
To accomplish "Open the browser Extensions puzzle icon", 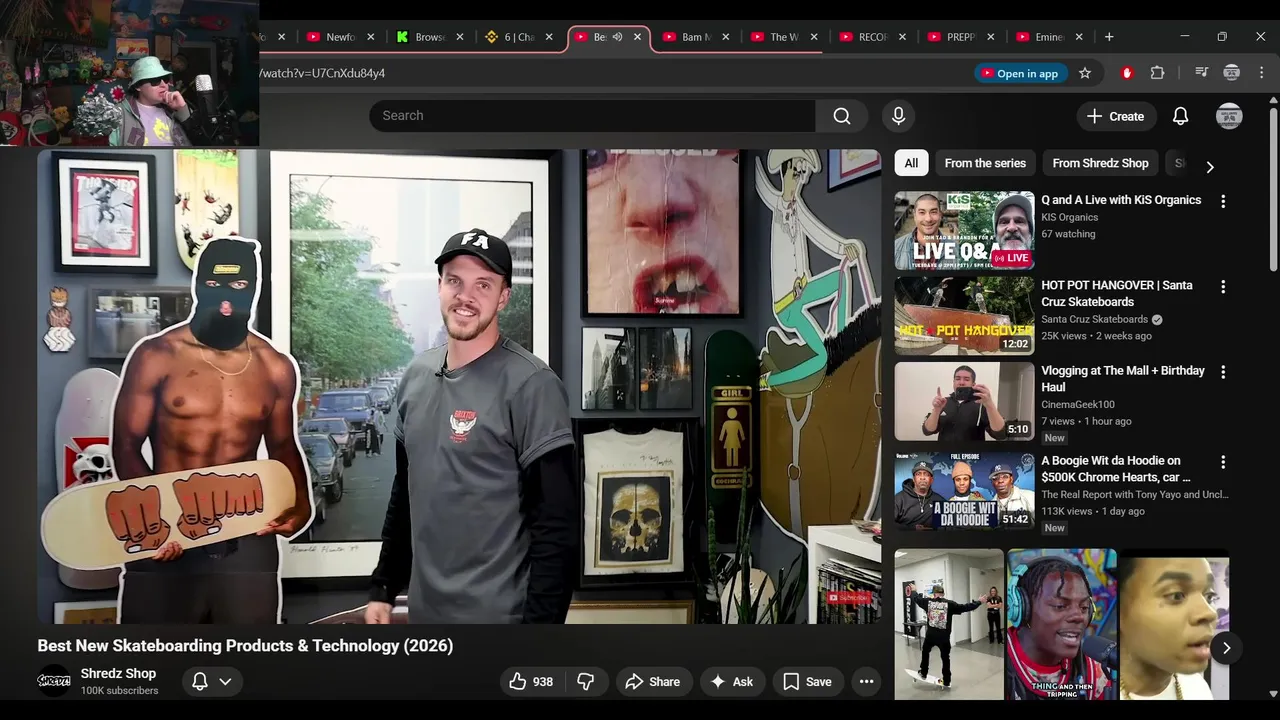I will pyautogui.click(x=1157, y=73).
